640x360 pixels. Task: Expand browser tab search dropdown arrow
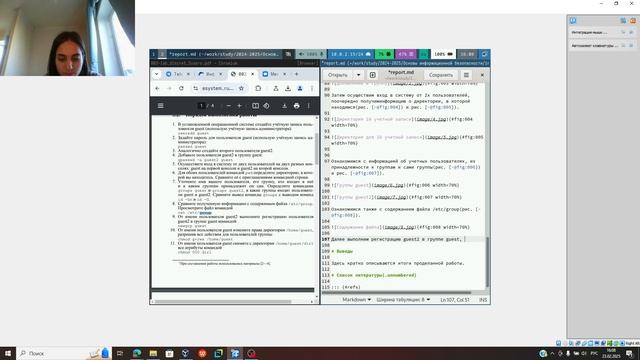point(157,74)
